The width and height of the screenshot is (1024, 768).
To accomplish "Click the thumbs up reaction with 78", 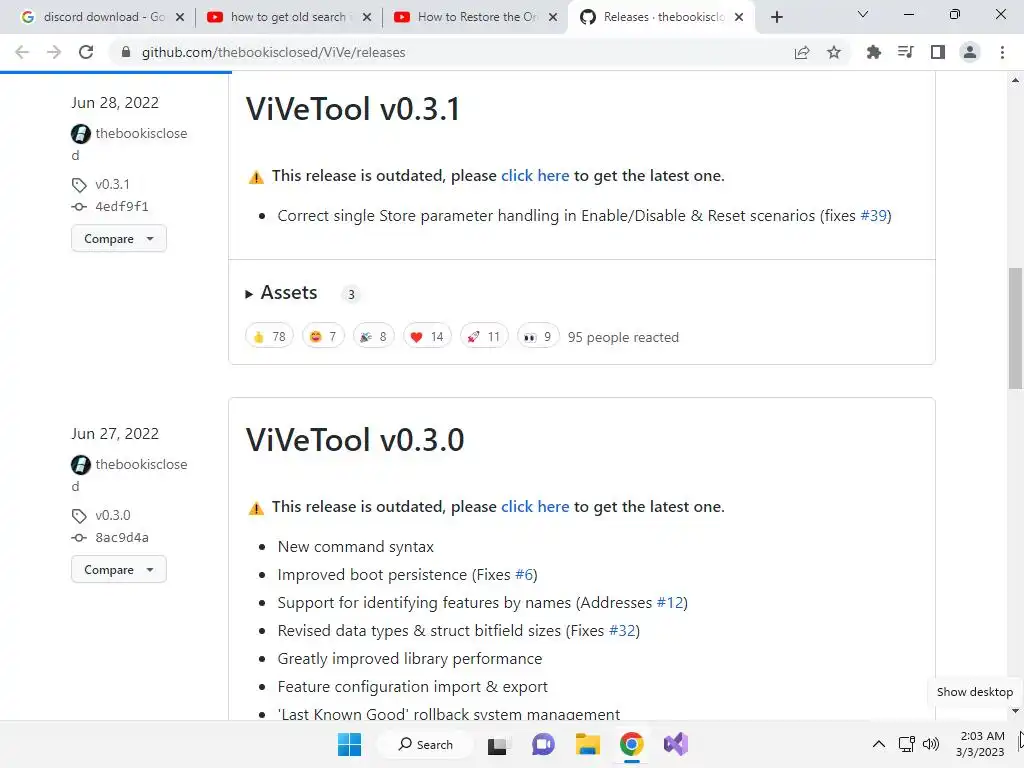I will click(x=270, y=336).
